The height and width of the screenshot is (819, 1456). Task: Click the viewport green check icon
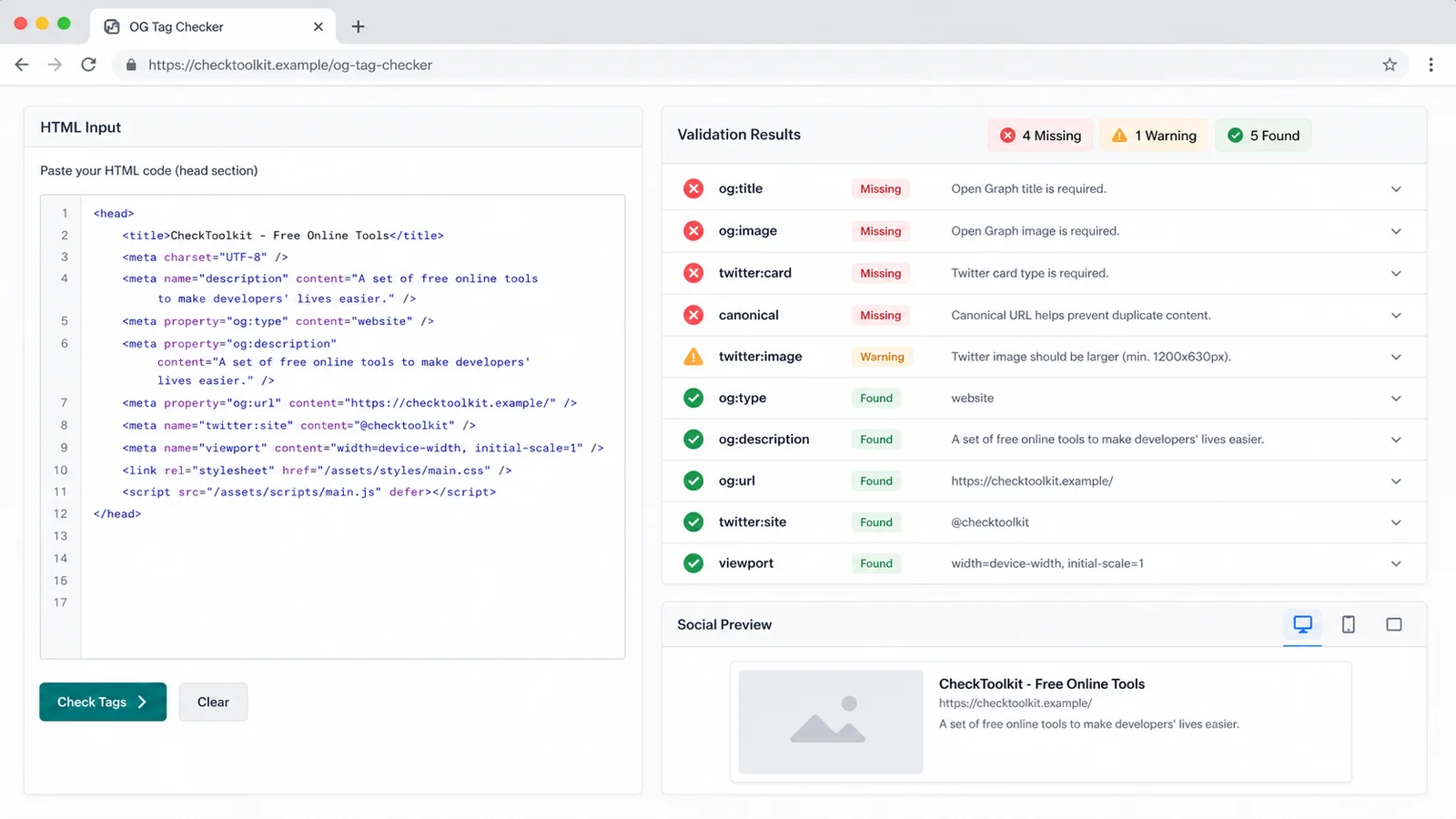(693, 563)
